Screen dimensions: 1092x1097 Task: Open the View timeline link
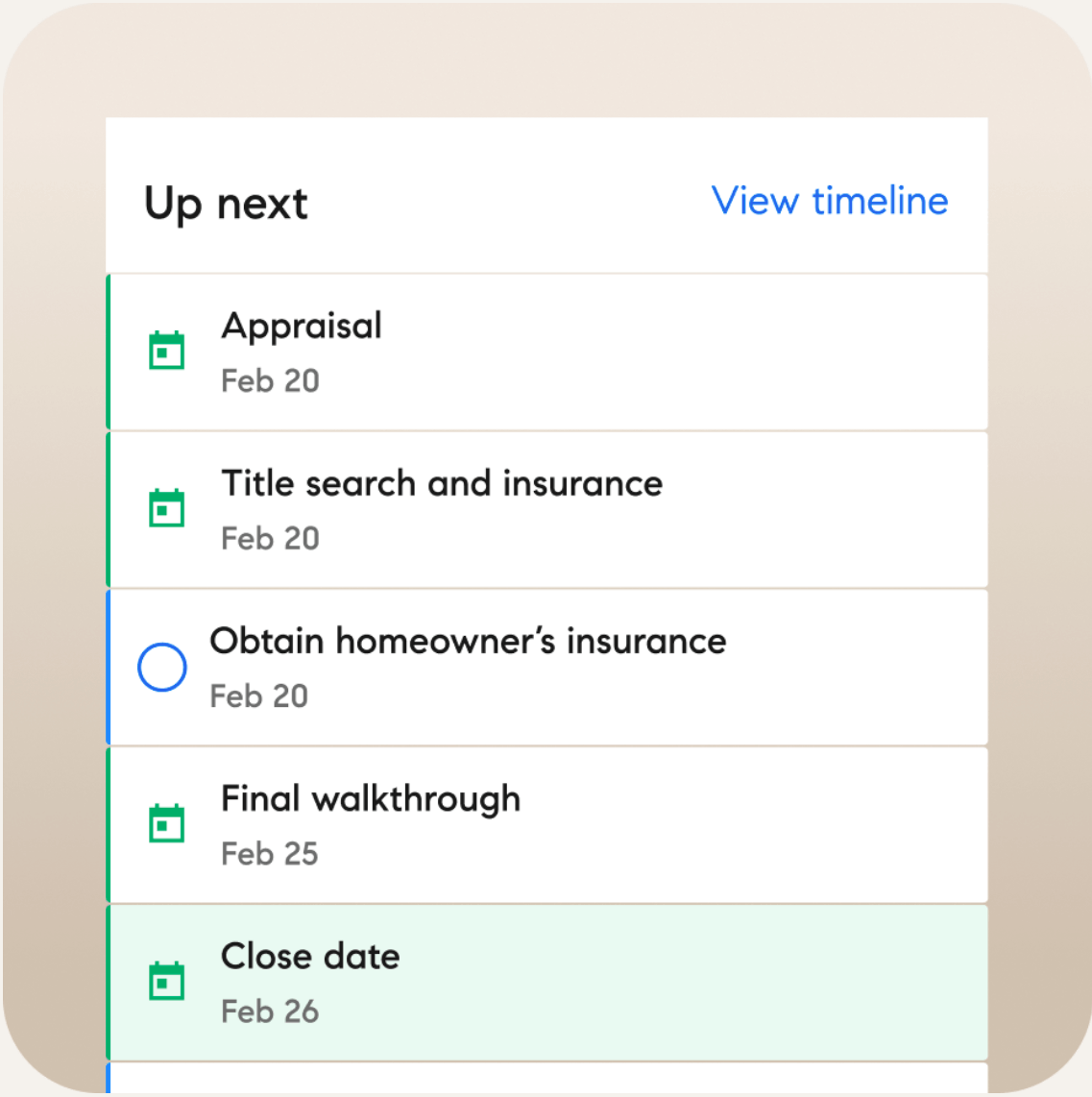coord(830,202)
